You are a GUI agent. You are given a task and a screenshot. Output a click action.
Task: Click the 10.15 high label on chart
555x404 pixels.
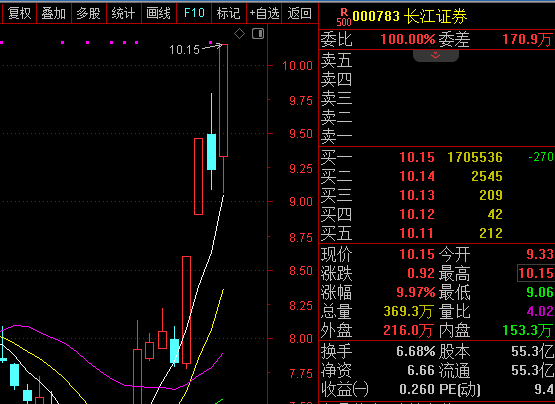pos(184,50)
